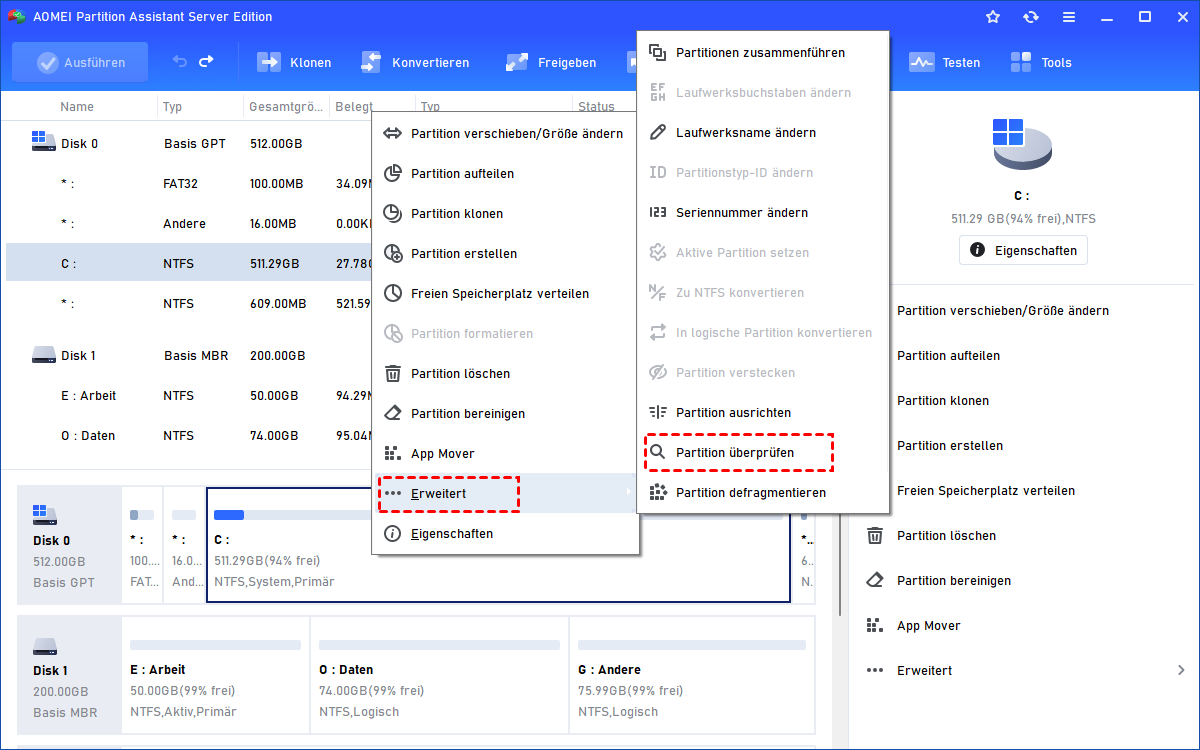Click the Status column header
The width and height of the screenshot is (1200, 750).
(x=596, y=106)
